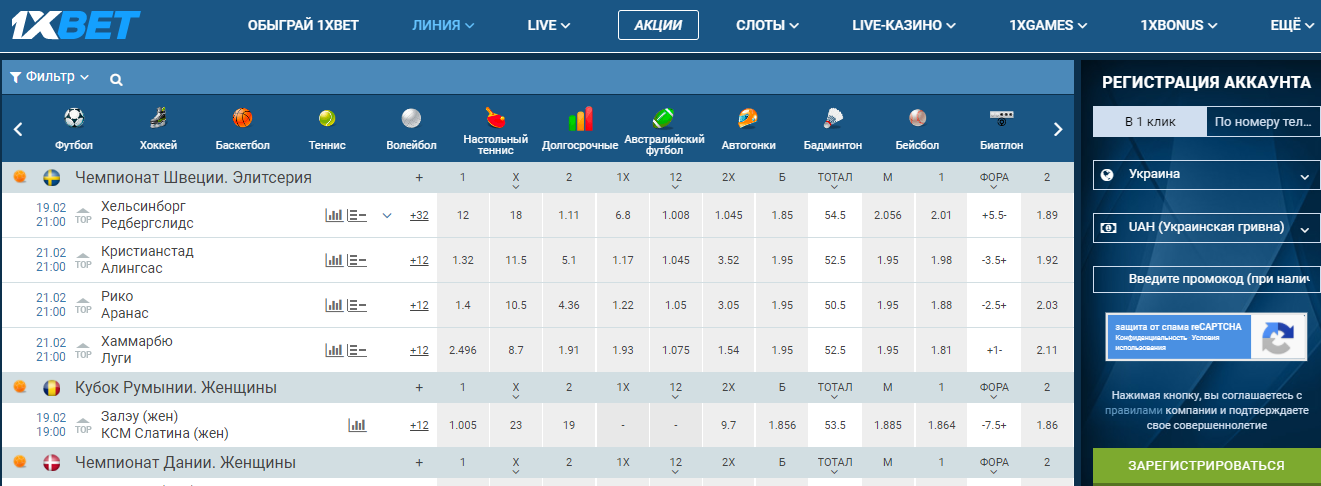Expand Хельсинборг match chevron
The height and width of the screenshot is (486, 1321).
(x=387, y=215)
